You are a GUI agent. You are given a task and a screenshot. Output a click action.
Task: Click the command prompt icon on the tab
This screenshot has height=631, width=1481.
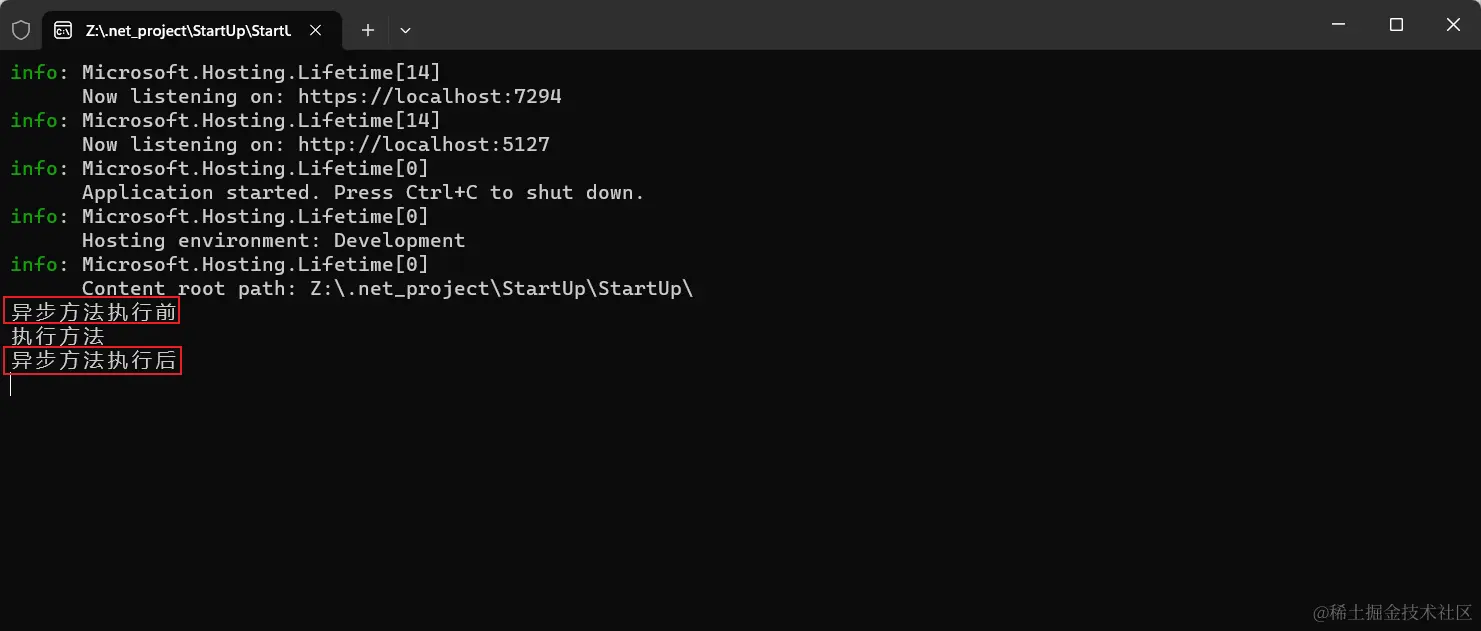tap(63, 30)
